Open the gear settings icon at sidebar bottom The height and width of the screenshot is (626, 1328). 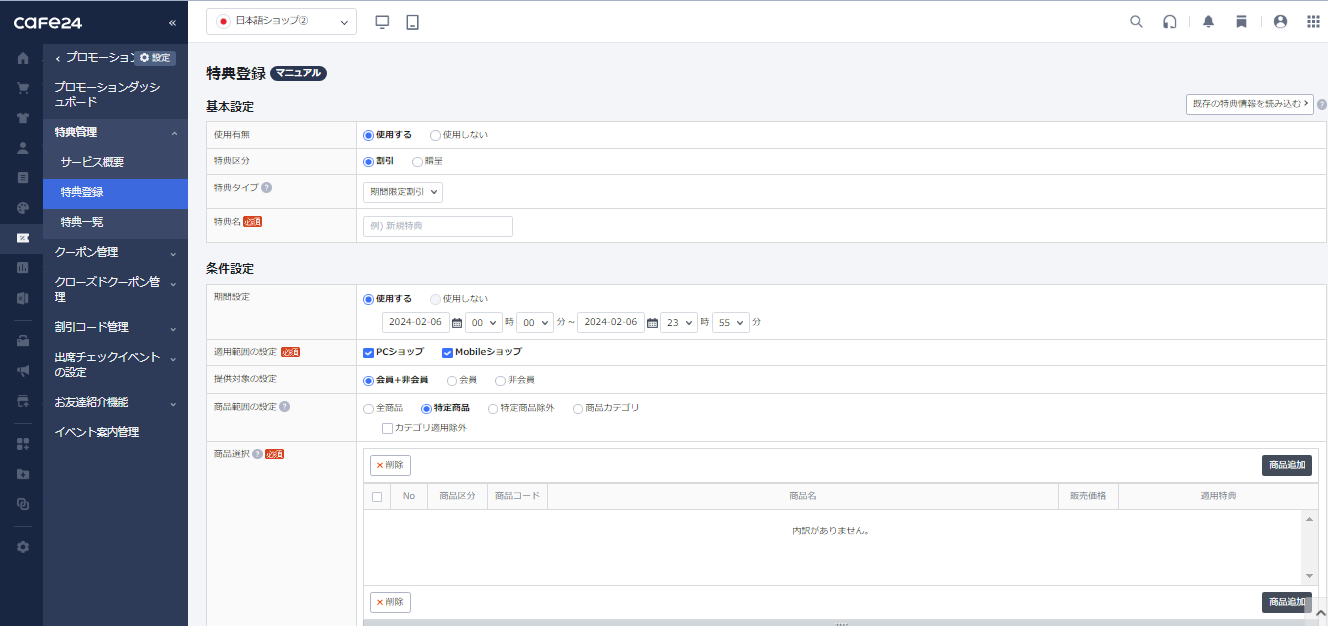coord(22,547)
